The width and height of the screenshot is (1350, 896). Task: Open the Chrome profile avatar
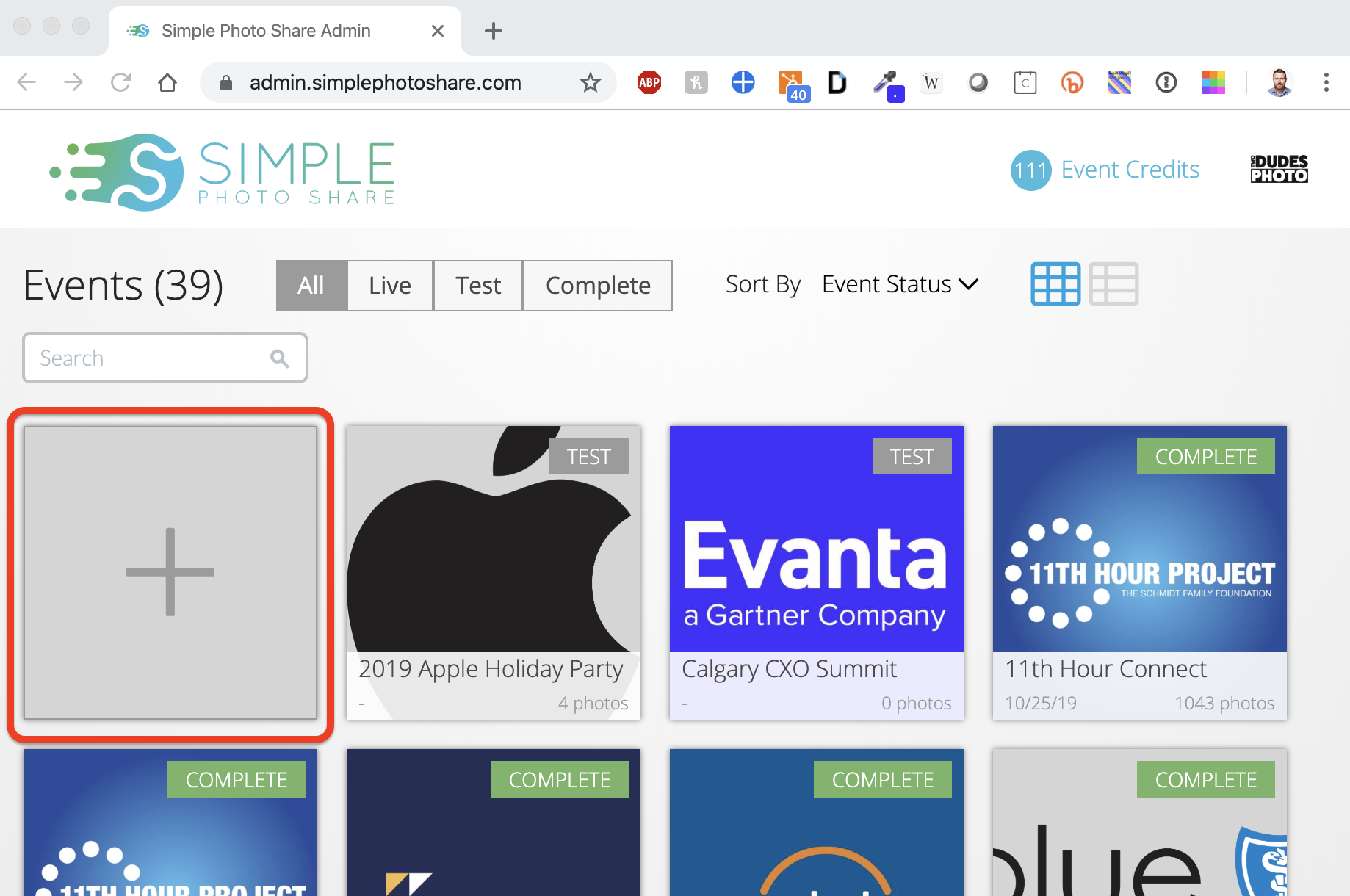pos(1279,82)
